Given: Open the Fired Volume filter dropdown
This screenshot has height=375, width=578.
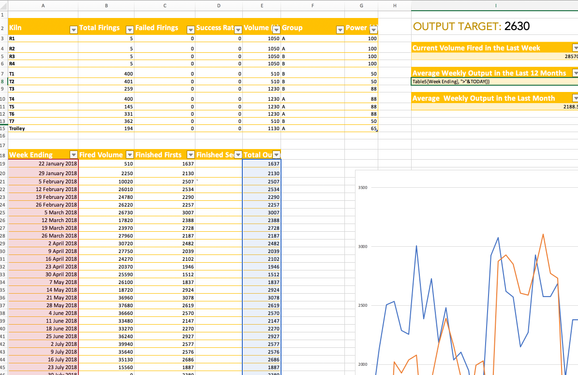Looking at the screenshot, I should [x=129, y=155].
